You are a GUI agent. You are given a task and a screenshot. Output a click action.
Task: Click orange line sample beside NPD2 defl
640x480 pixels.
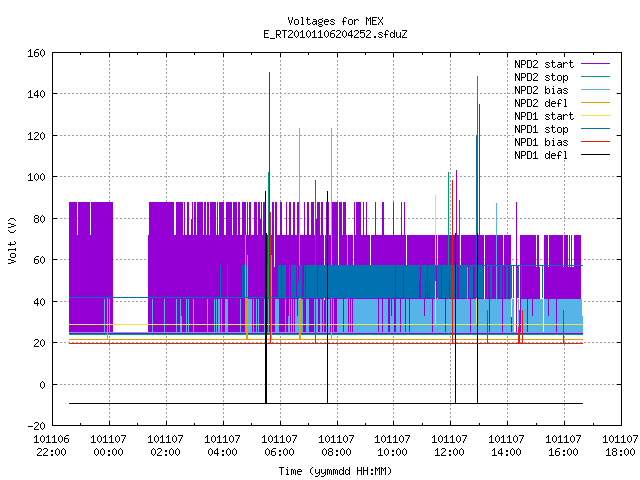[x=596, y=102]
